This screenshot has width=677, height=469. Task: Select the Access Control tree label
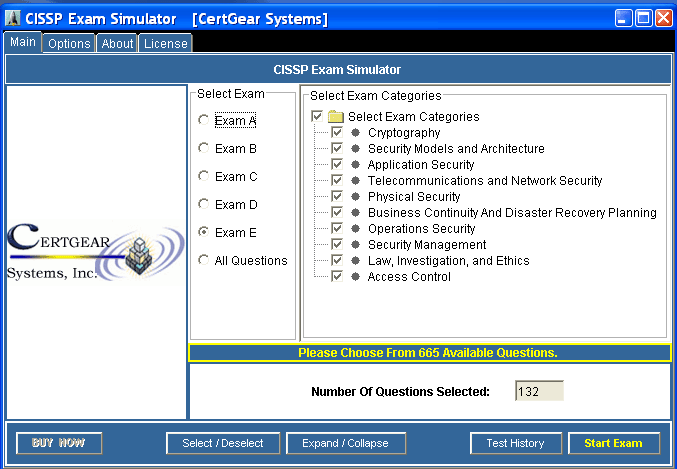point(409,276)
